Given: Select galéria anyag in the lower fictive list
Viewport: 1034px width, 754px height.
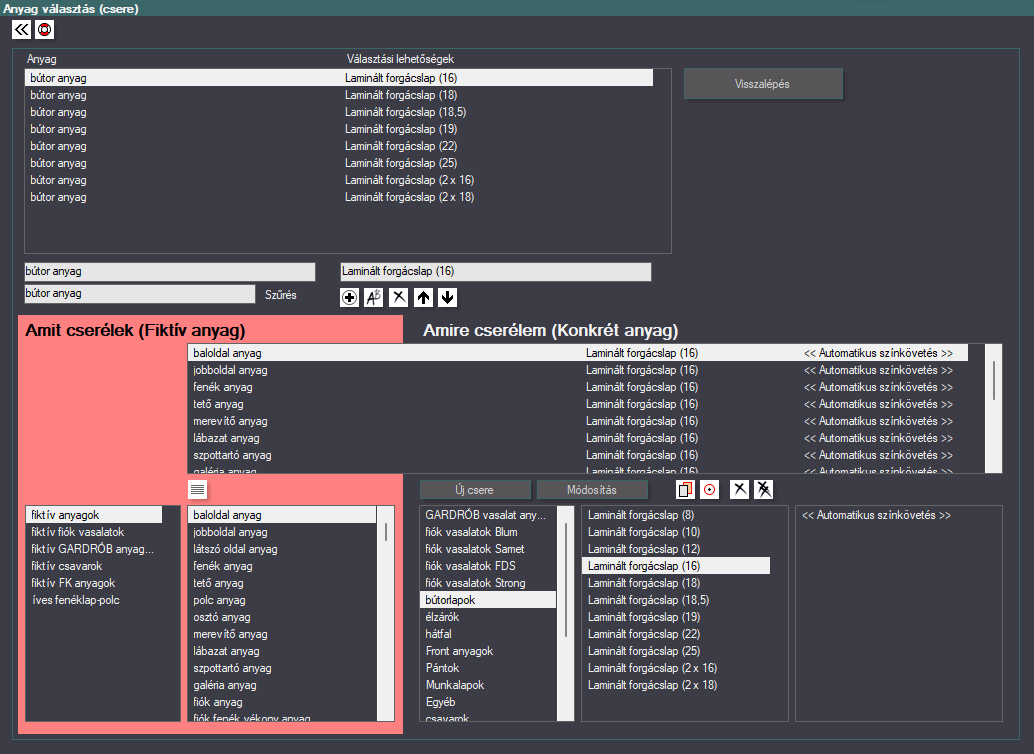Looking at the screenshot, I should pos(282,685).
